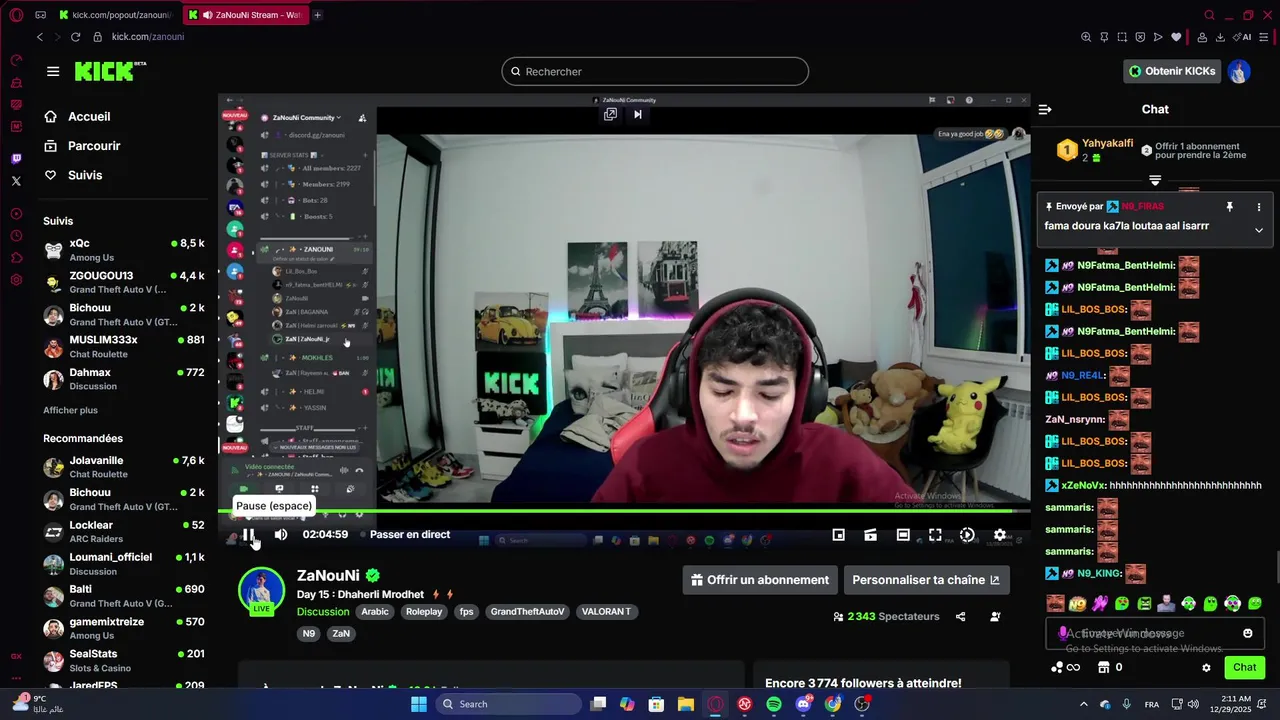
Task: Expand the chat leaderboard arrow
Action: (1155, 180)
